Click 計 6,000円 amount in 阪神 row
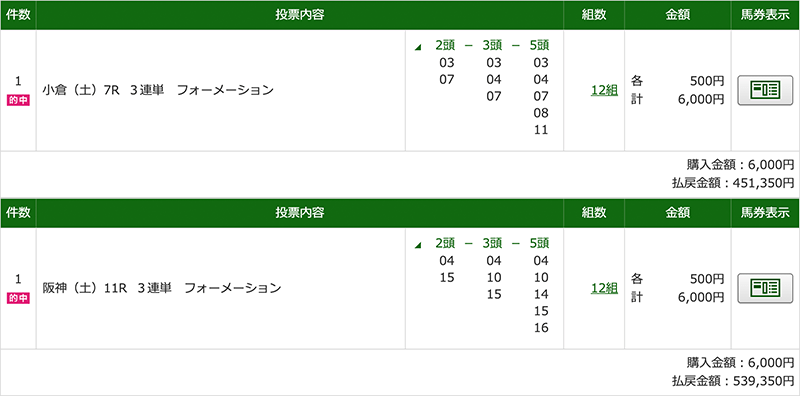Viewport: 800px width, 396px height. [678, 298]
